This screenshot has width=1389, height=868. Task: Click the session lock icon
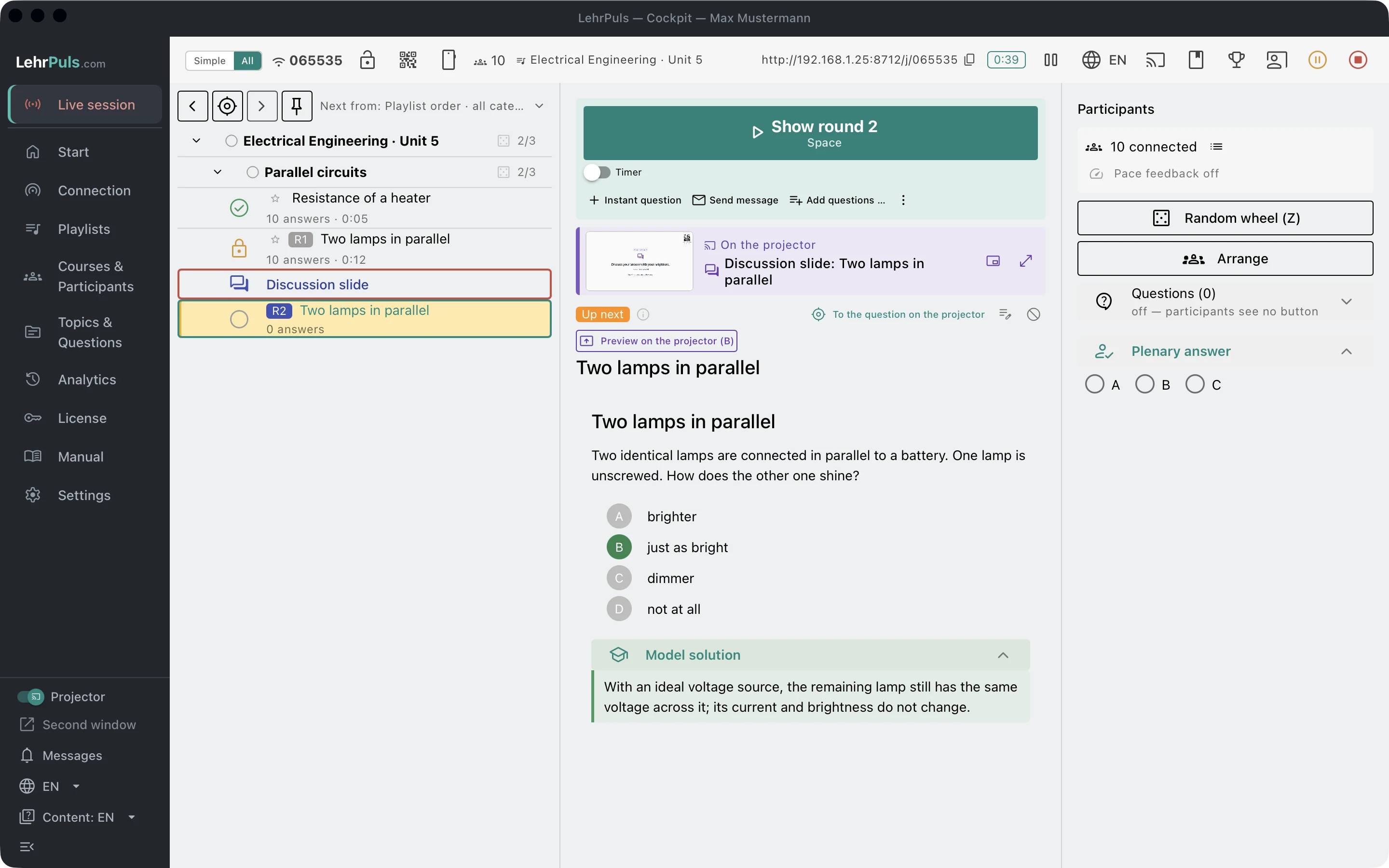pos(368,60)
